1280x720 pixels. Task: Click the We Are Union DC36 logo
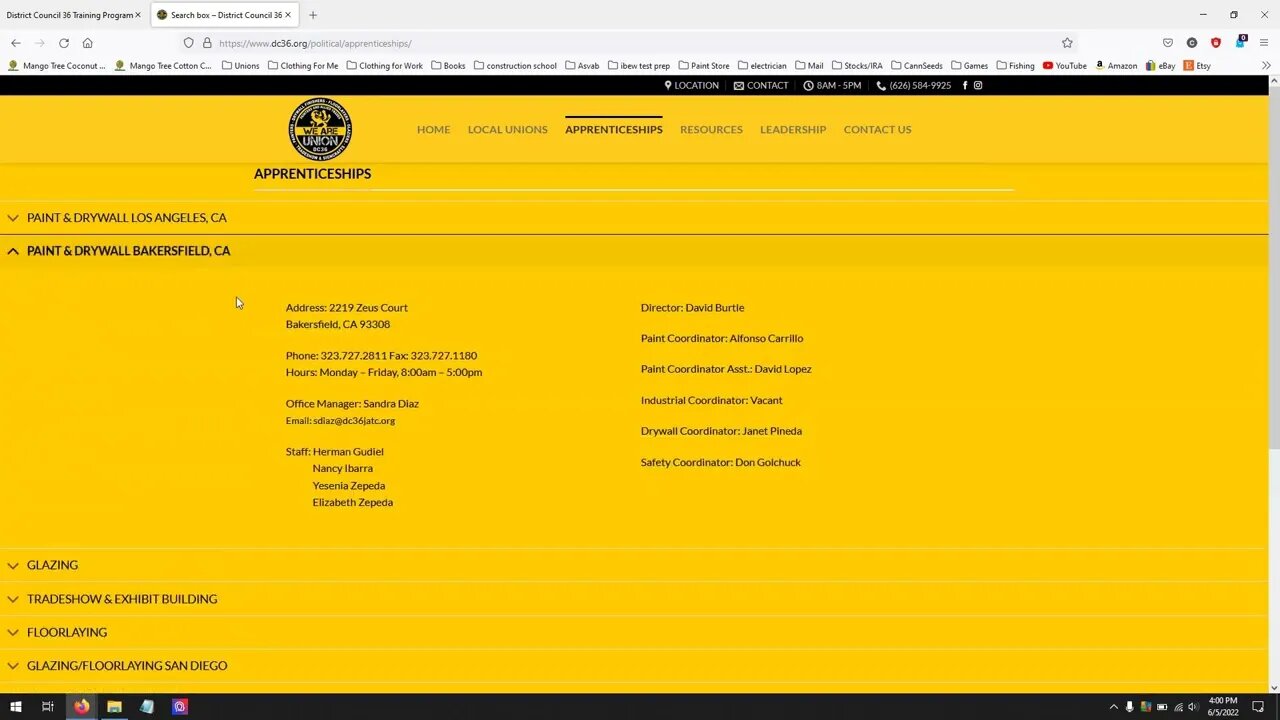tap(320, 129)
